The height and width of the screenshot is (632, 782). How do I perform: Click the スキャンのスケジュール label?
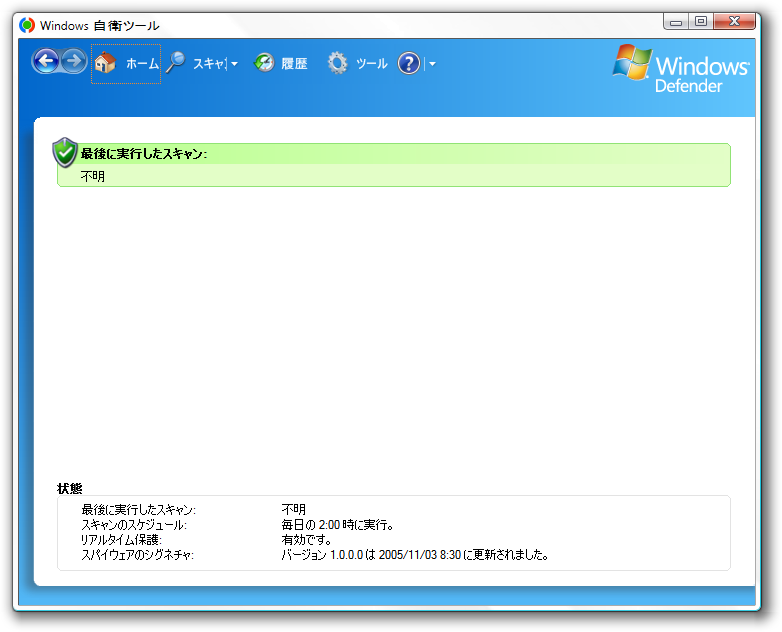(x=134, y=525)
